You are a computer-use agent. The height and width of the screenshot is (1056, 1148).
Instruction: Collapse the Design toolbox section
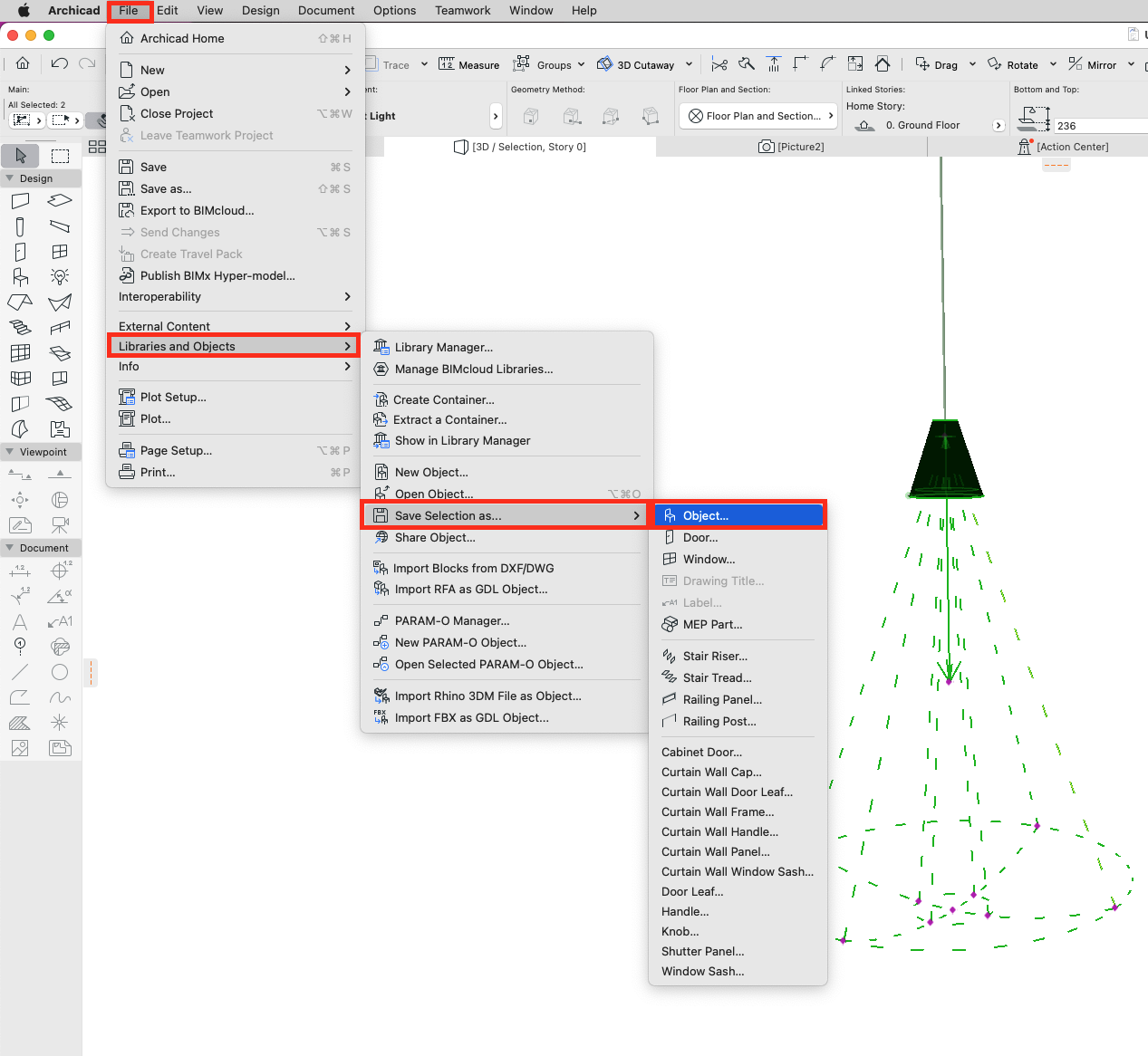[x=10, y=178]
